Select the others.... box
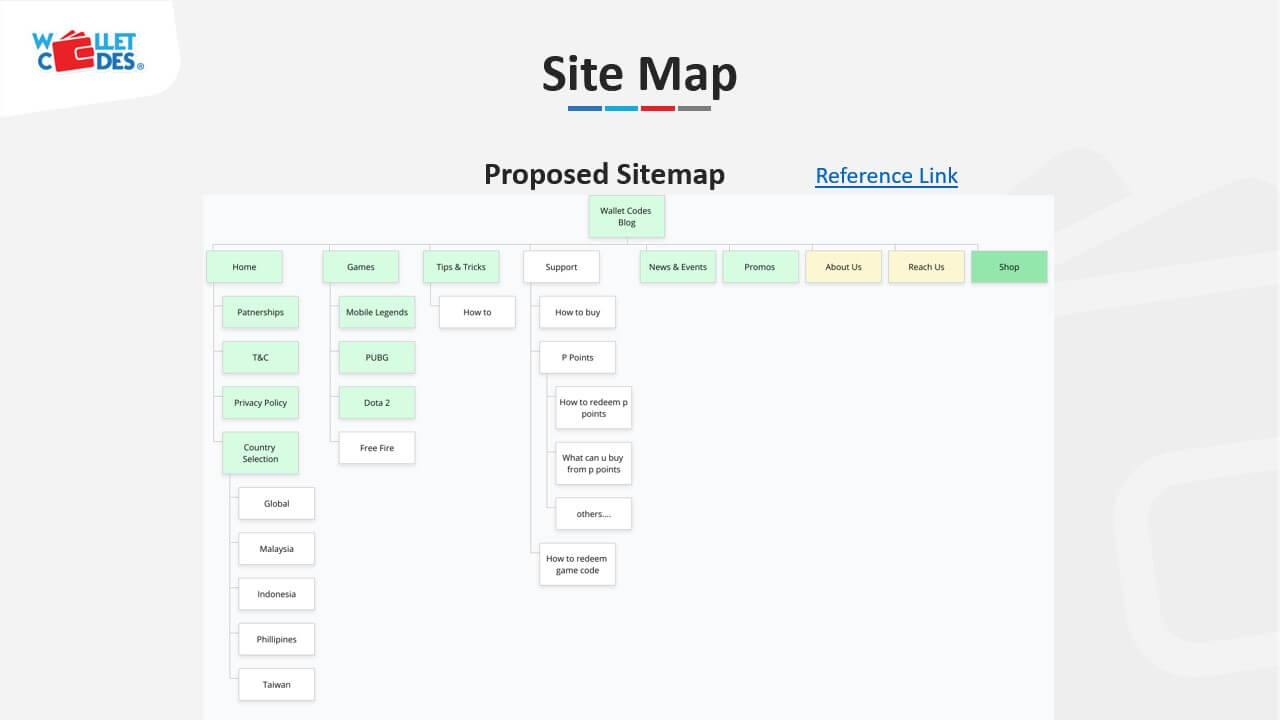The image size is (1280, 720). click(x=594, y=514)
